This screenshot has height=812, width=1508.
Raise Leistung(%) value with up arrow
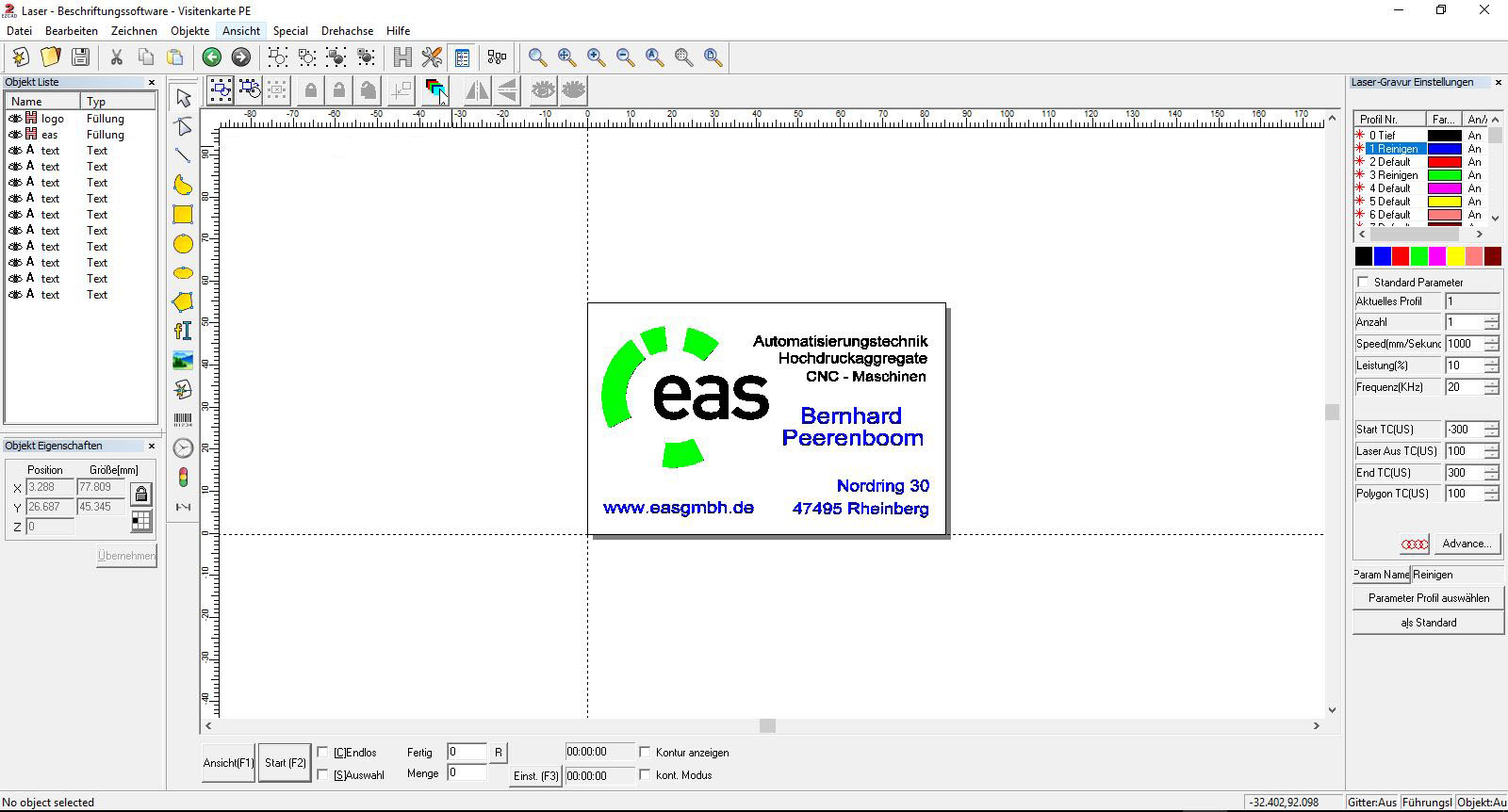pos(1491,362)
